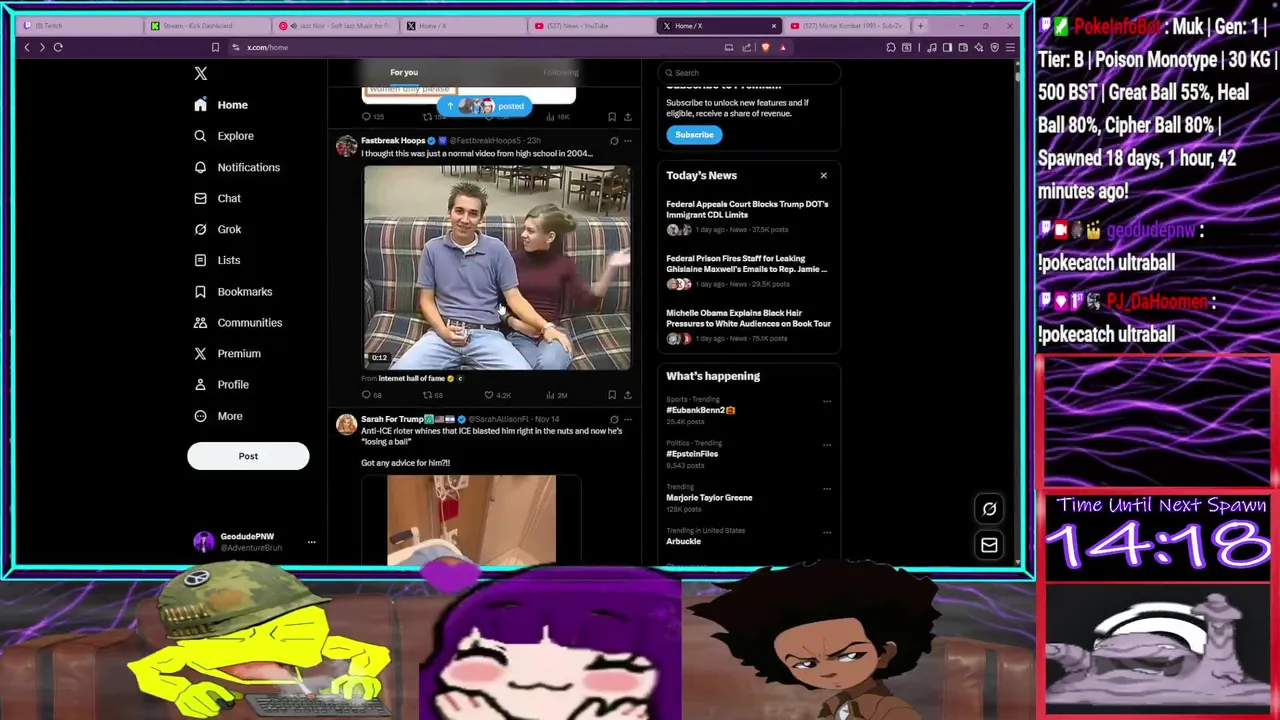This screenshot has width=1280, height=720.
Task: Open the Premium X icon in sidebar
Action: [200, 353]
